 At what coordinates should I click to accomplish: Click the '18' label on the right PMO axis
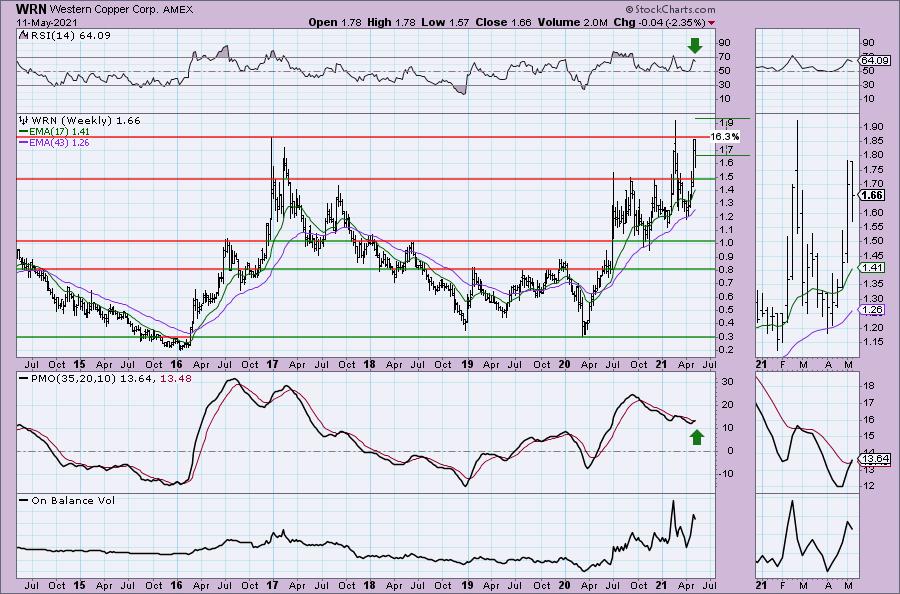(x=868, y=386)
